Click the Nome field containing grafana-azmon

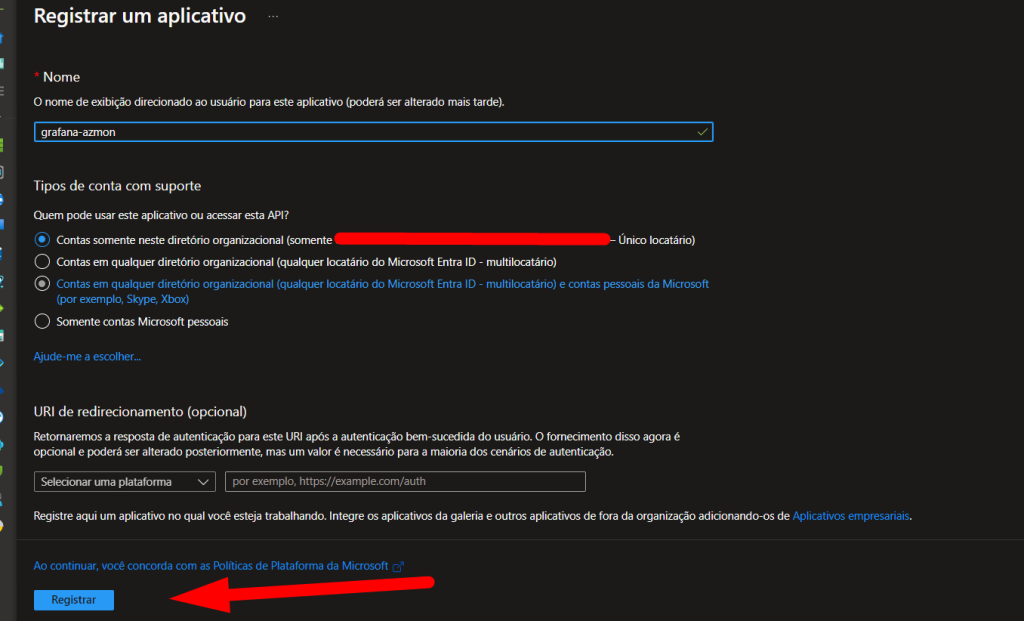[x=360, y=131]
